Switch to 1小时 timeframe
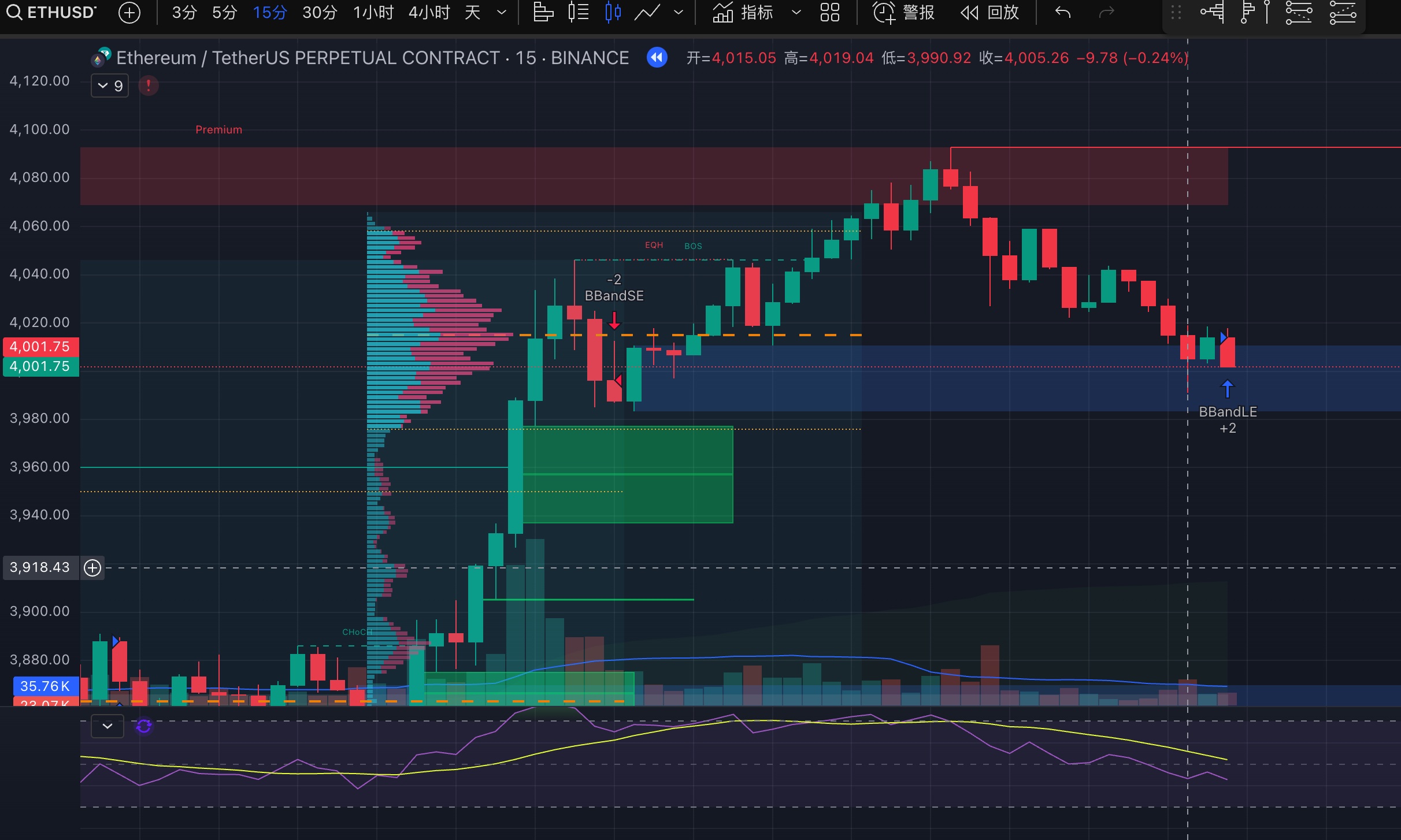Image resolution: width=1401 pixels, height=840 pixels. [373, 12]
